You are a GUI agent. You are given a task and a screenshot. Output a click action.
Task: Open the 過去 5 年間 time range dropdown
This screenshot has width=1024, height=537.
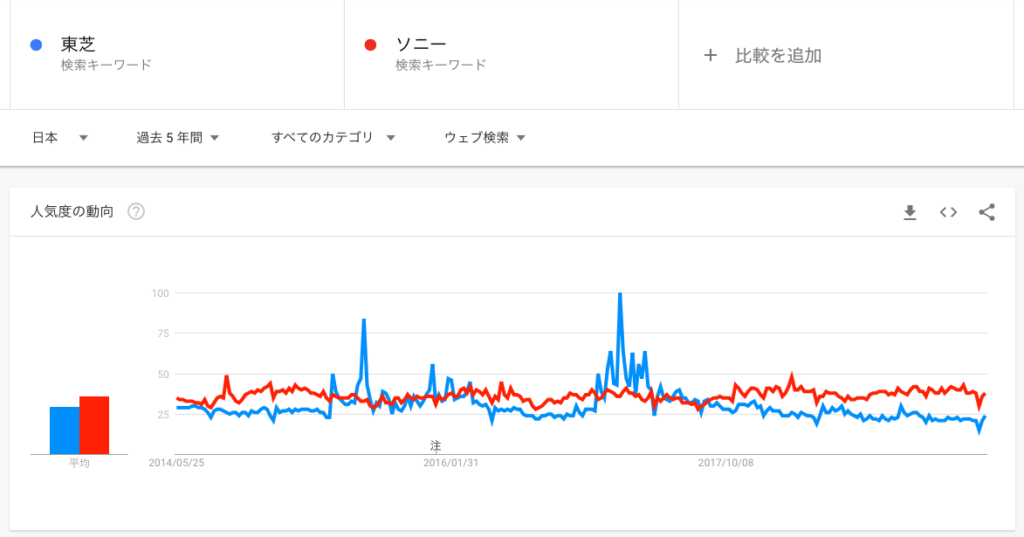(x=177, y=138)
